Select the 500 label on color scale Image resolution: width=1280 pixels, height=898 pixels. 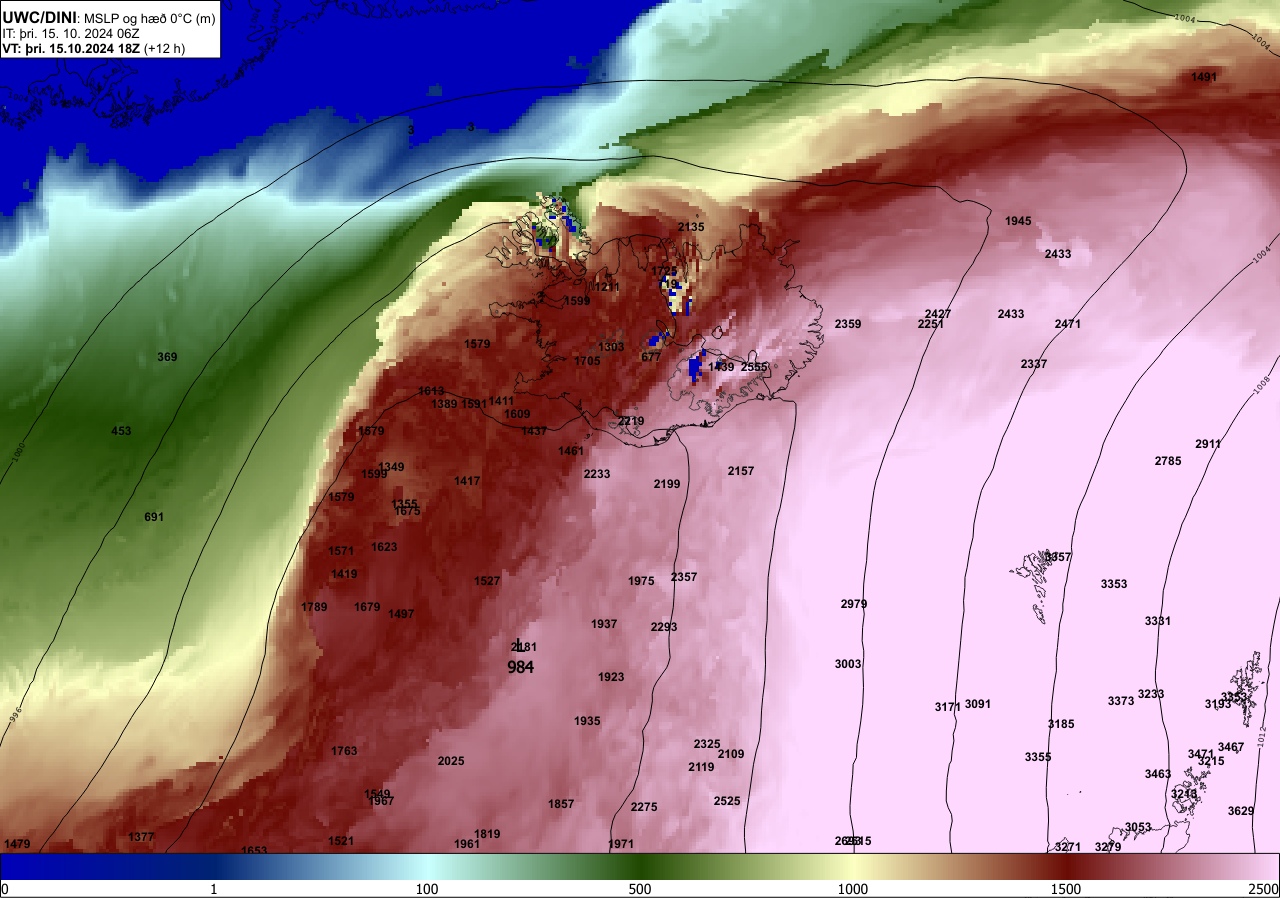click(x=640, y=889)
